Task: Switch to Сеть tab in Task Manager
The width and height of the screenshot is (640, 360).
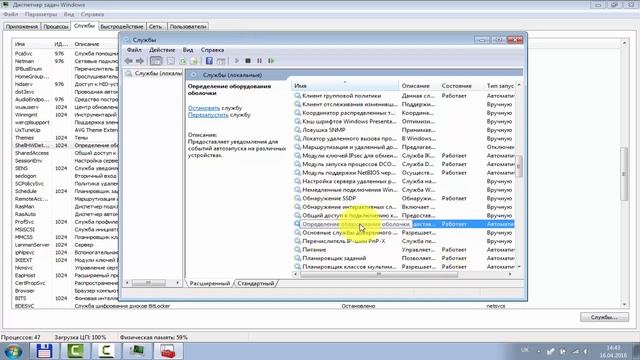Action: tap(155, 27)
